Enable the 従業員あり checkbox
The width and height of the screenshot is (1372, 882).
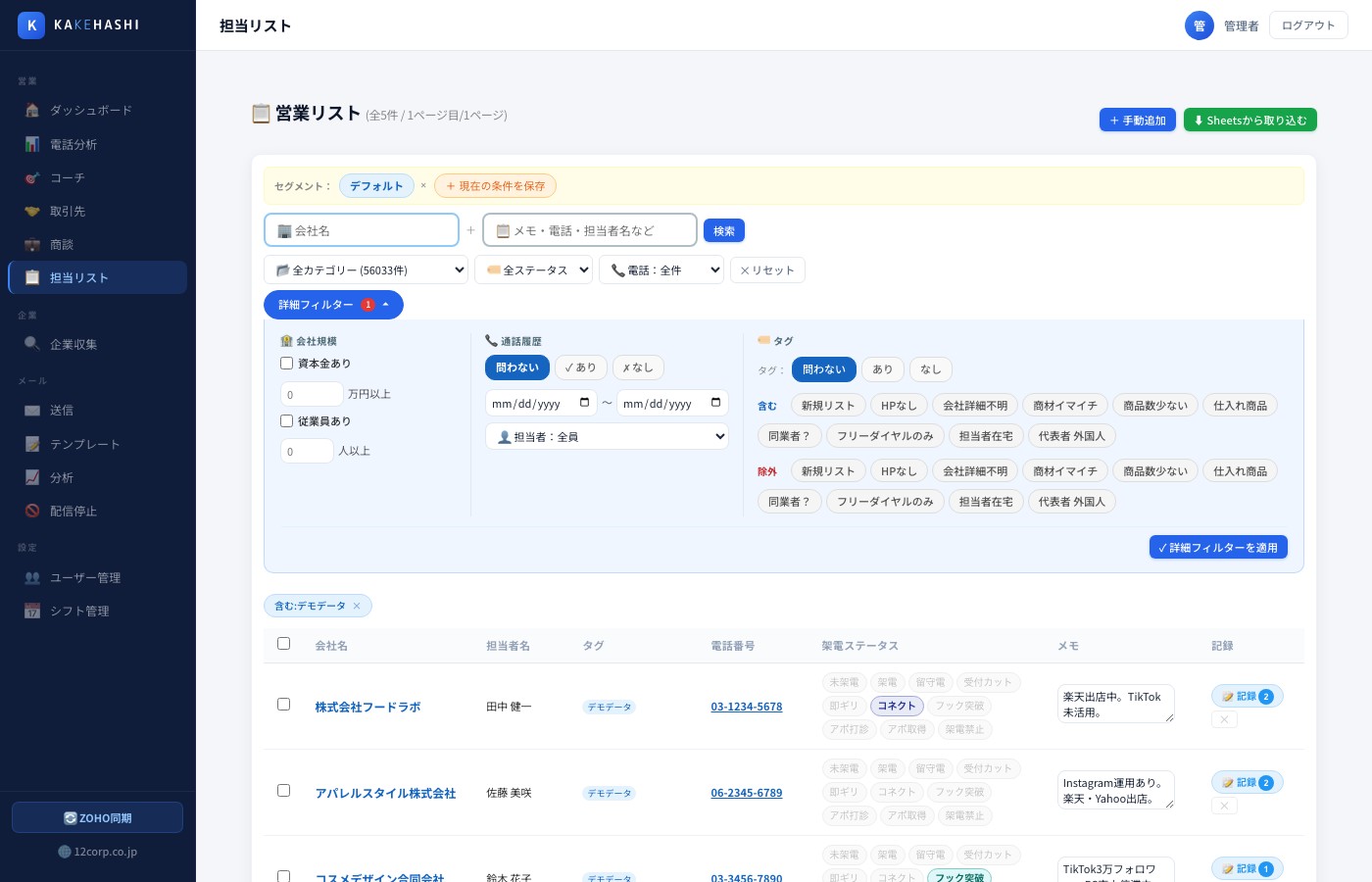286,420
